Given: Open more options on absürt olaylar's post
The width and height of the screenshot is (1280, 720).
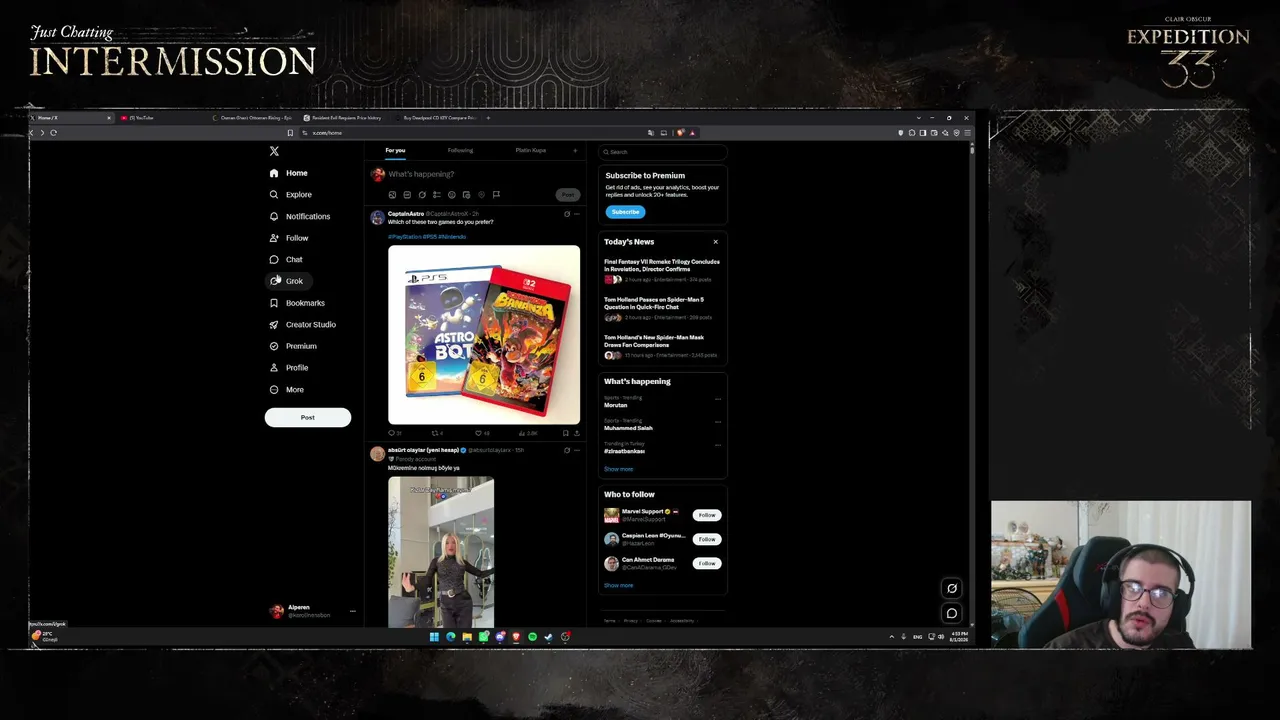Looking at the screenshot, I should tap(576, 450).
